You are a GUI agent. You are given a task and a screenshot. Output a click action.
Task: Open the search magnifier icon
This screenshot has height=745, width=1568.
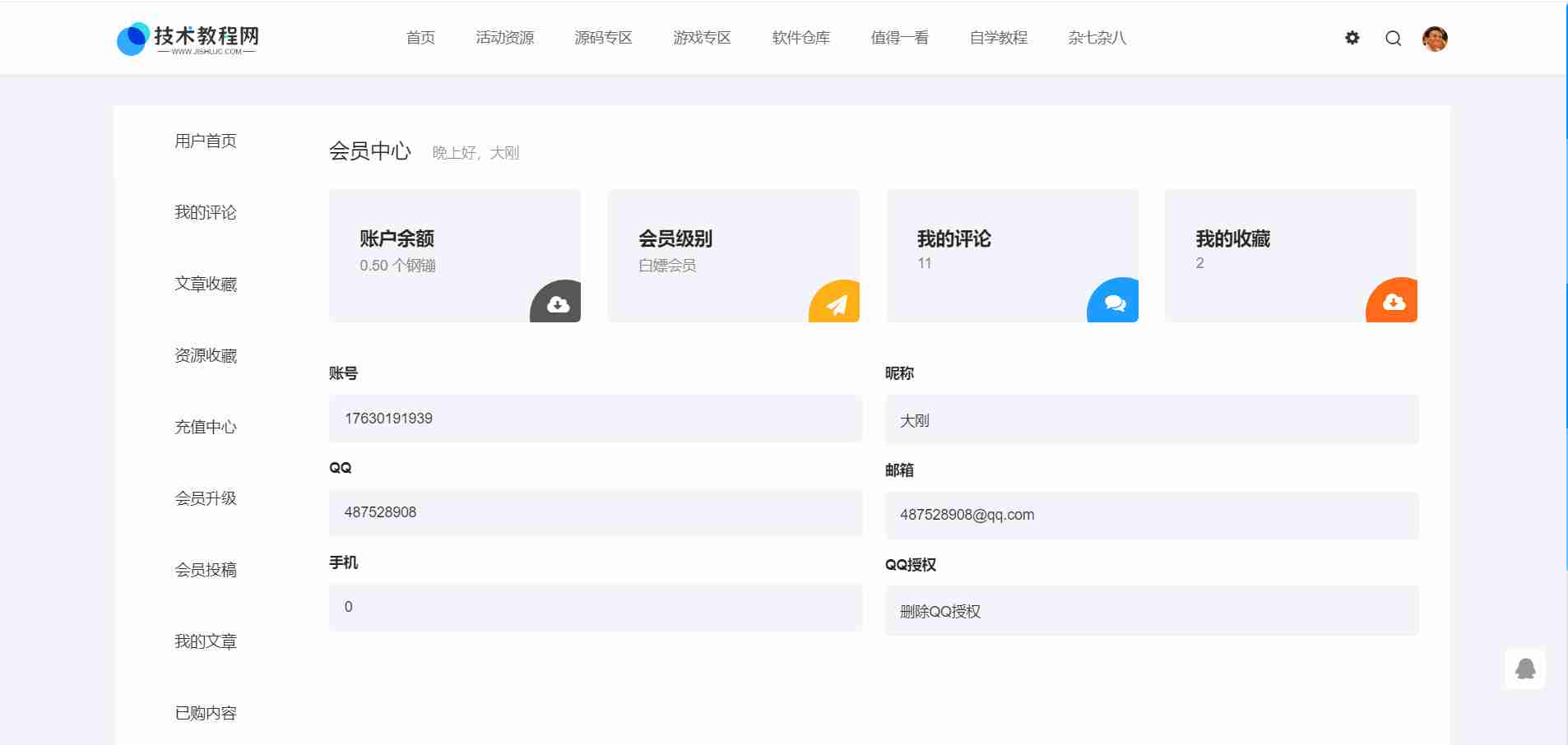[x=1393, y=38]
